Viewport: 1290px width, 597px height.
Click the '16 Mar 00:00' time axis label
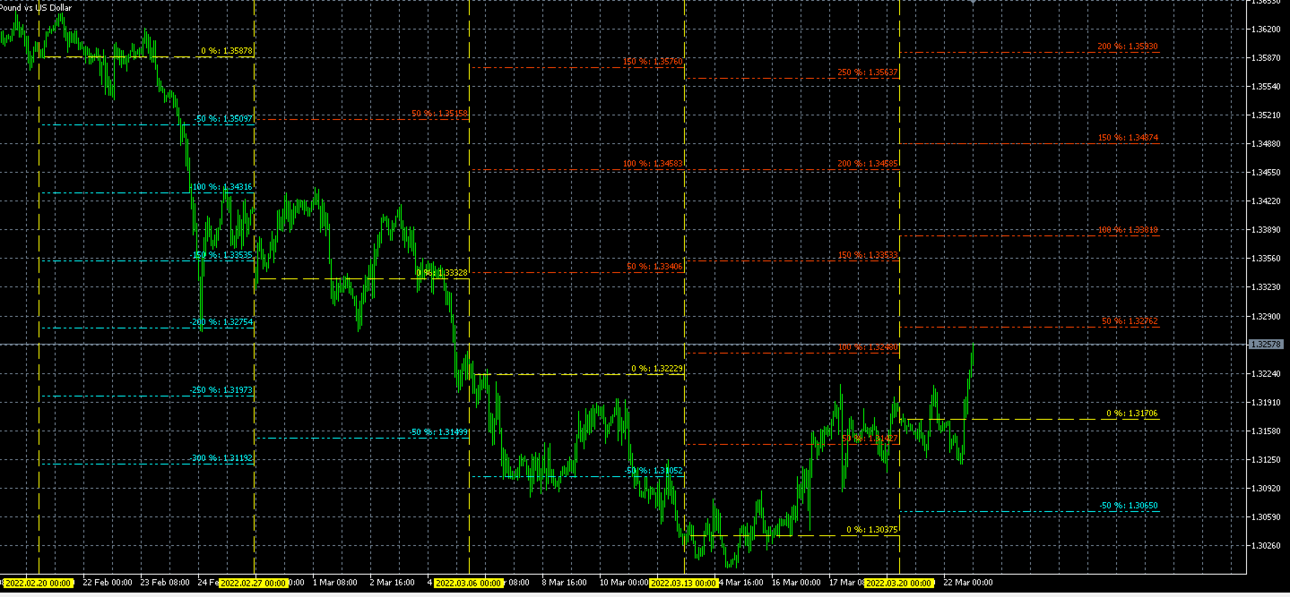pos(796,582)
